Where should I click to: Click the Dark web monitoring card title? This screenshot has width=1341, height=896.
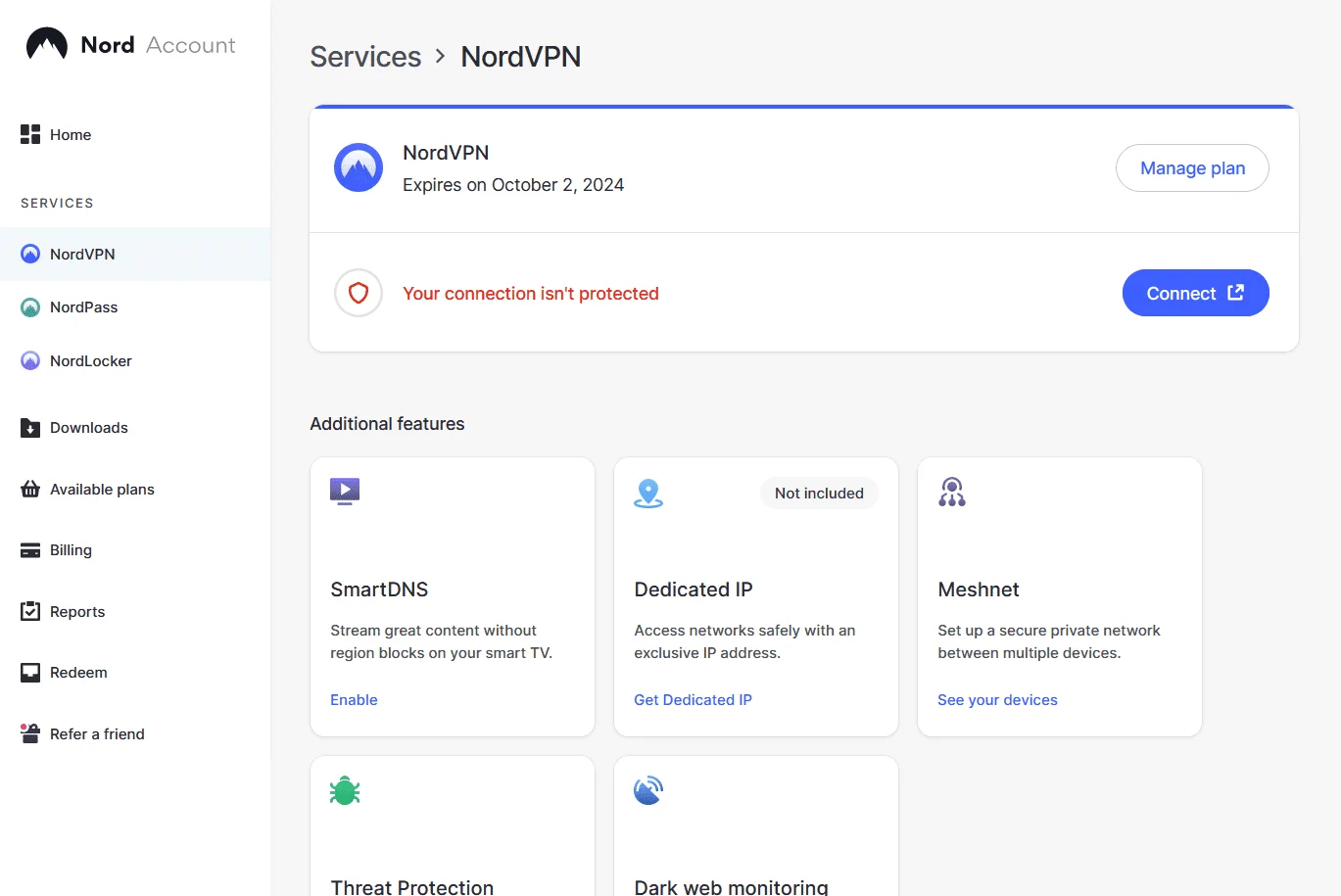(731, 887)
